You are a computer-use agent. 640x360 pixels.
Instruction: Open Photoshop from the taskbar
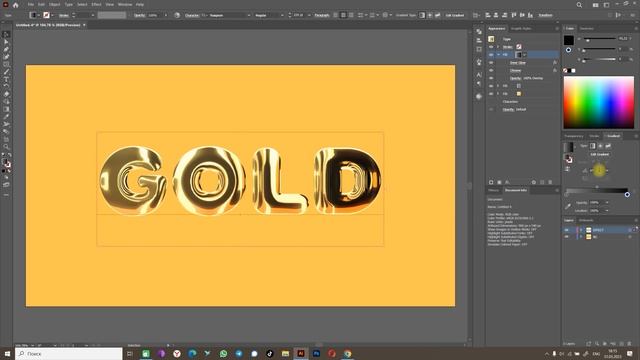coord(316,353)
